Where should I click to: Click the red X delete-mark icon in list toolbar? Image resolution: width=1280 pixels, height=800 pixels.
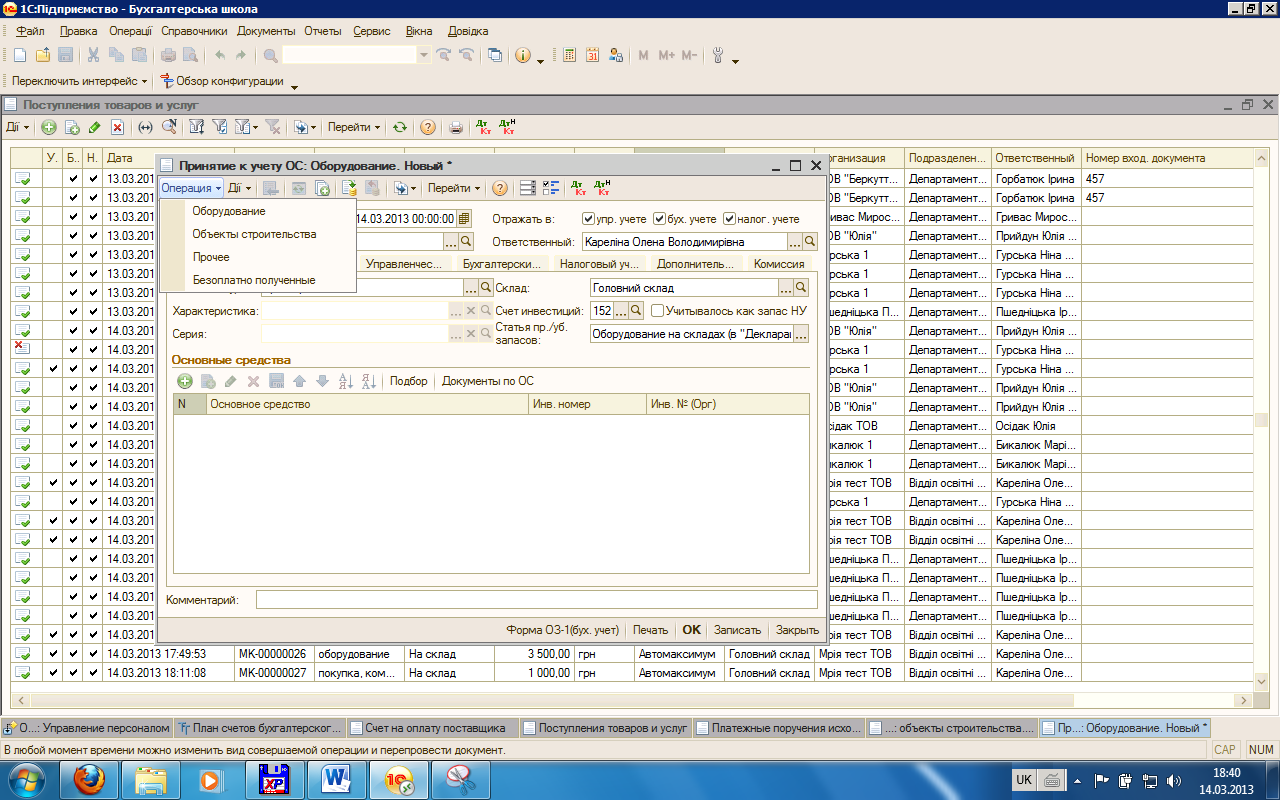click(x=117, y=127)
